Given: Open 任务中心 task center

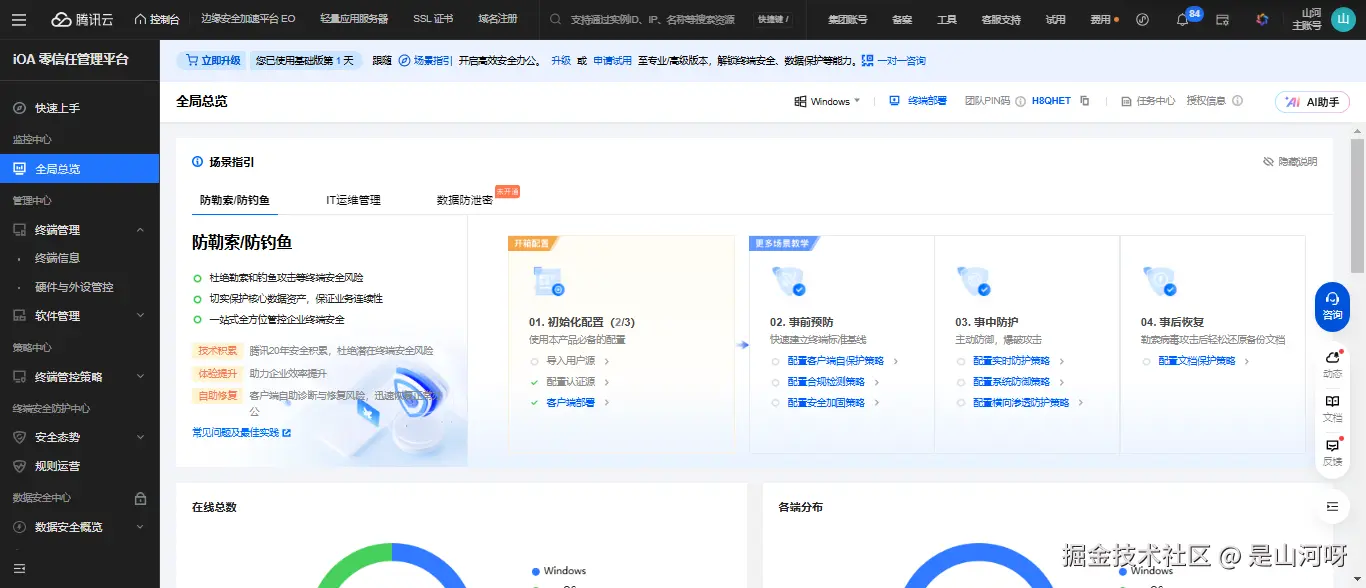Looking at the screenshot, I should 1148,101.
